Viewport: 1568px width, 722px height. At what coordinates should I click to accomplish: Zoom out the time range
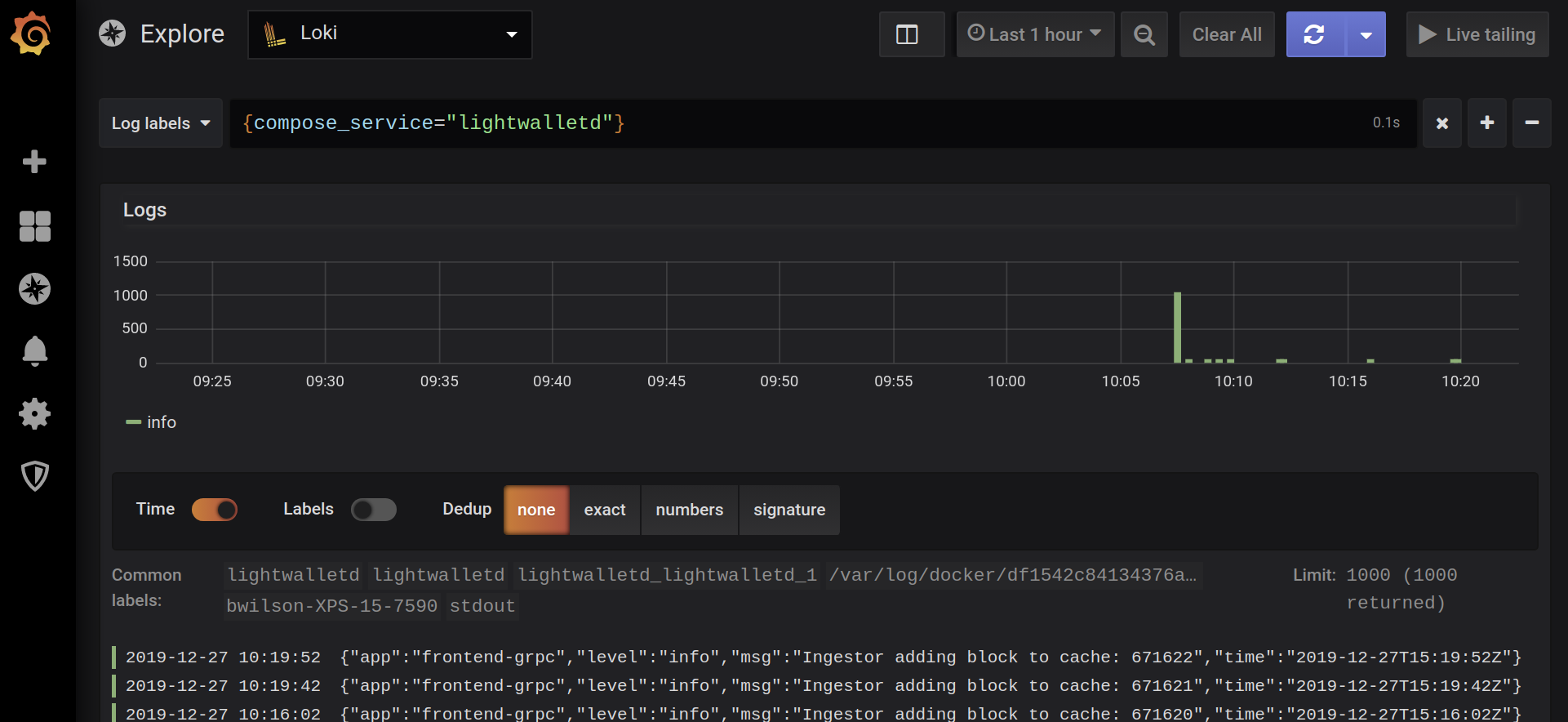click(x=1144, y=34)
